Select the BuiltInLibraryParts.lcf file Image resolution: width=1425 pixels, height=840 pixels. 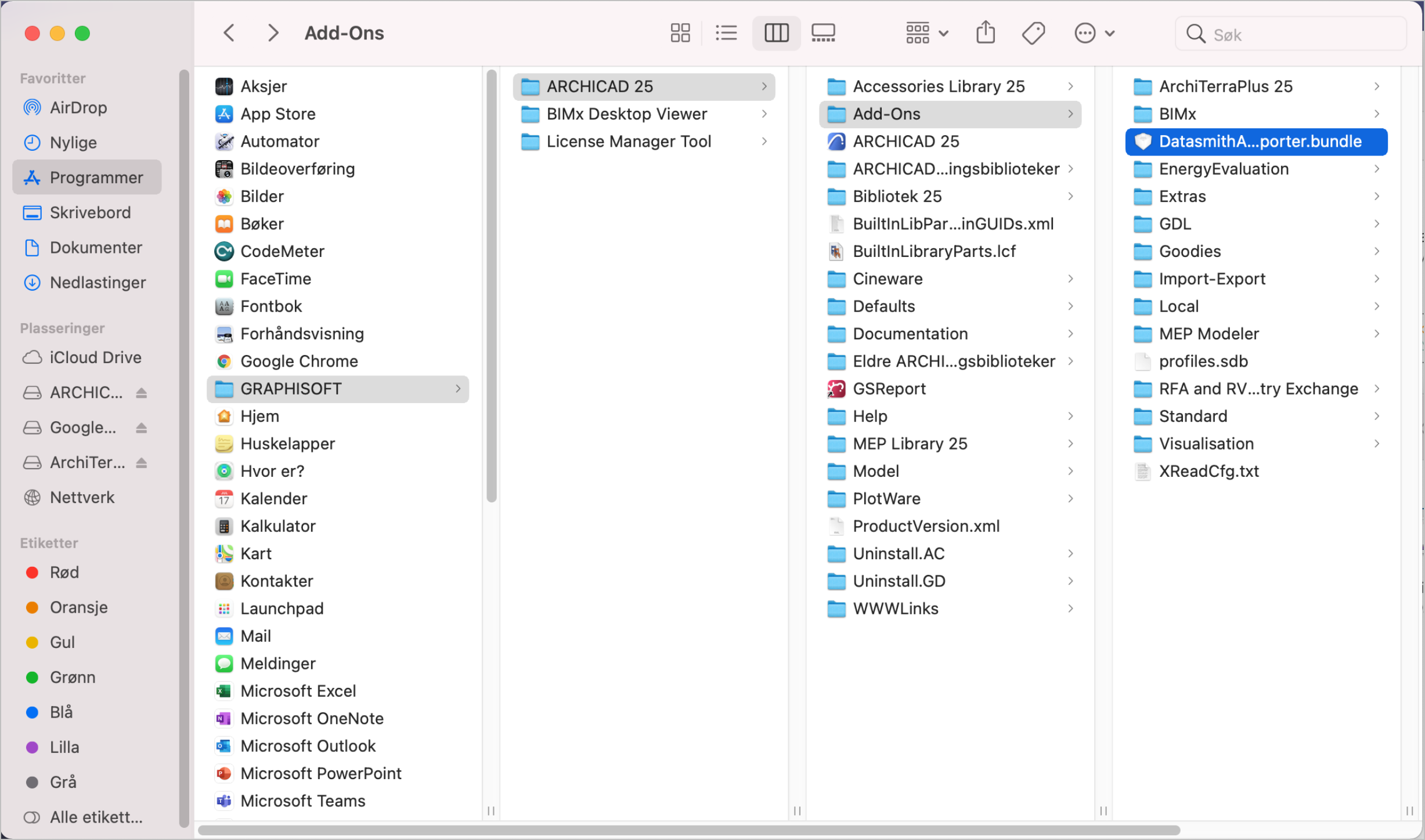click(950, 251)
